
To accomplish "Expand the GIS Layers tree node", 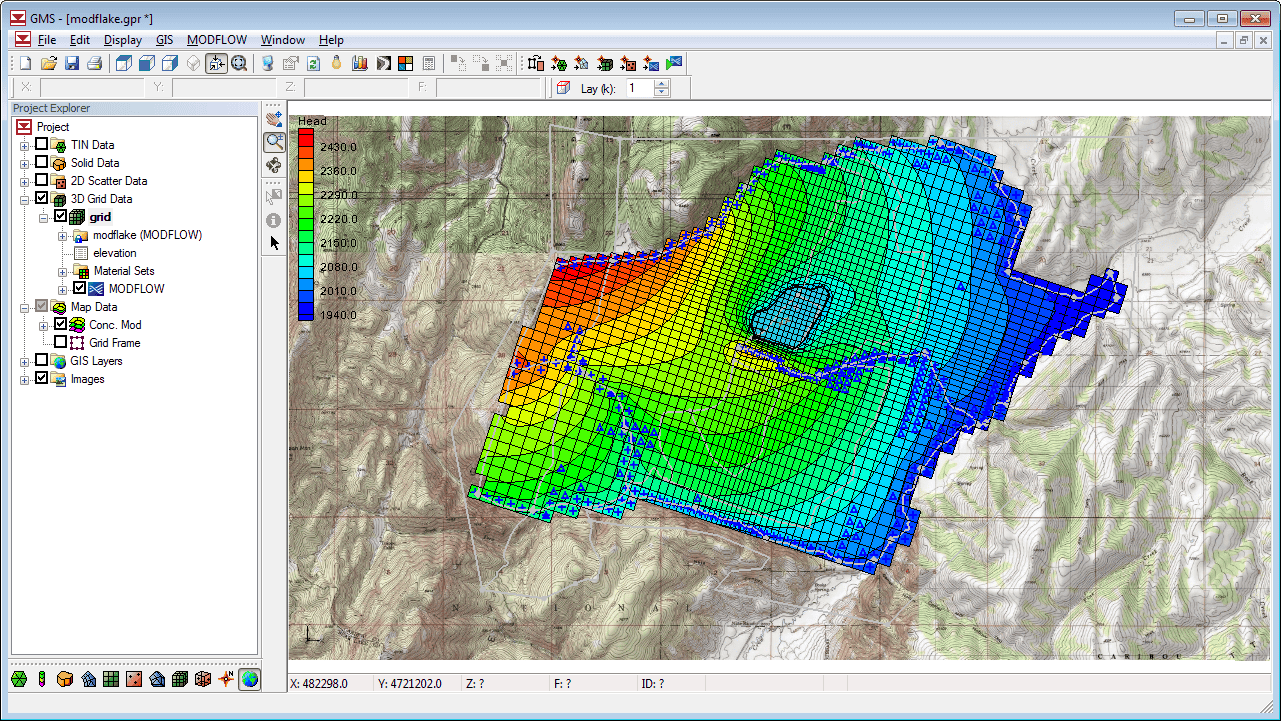I will (25, 361).
